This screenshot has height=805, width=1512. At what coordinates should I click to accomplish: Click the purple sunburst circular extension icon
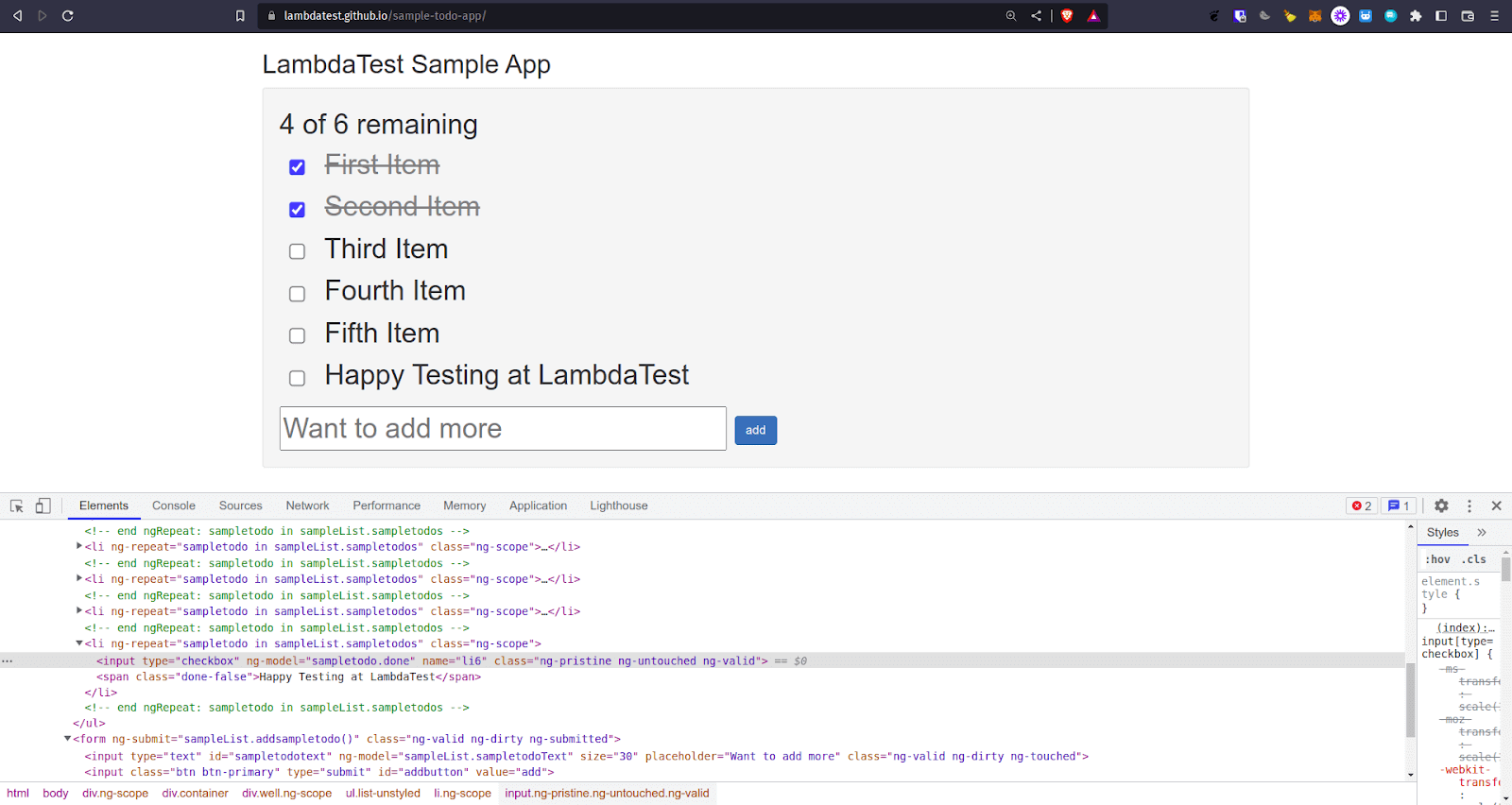coord(1340,16)
